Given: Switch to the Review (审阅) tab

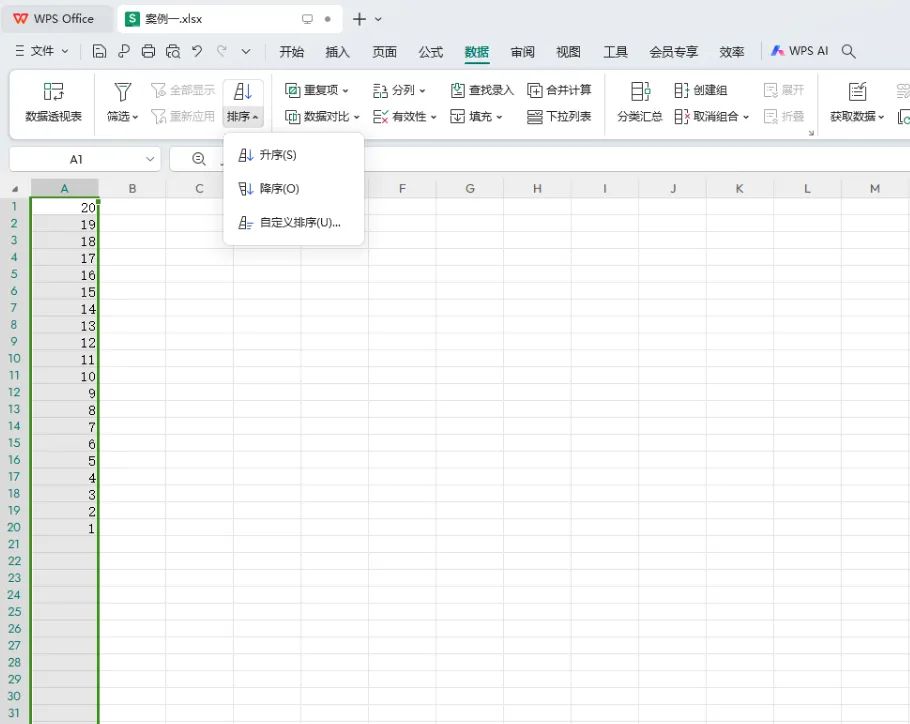Looking at the screenshot, I should pos(522,52).
